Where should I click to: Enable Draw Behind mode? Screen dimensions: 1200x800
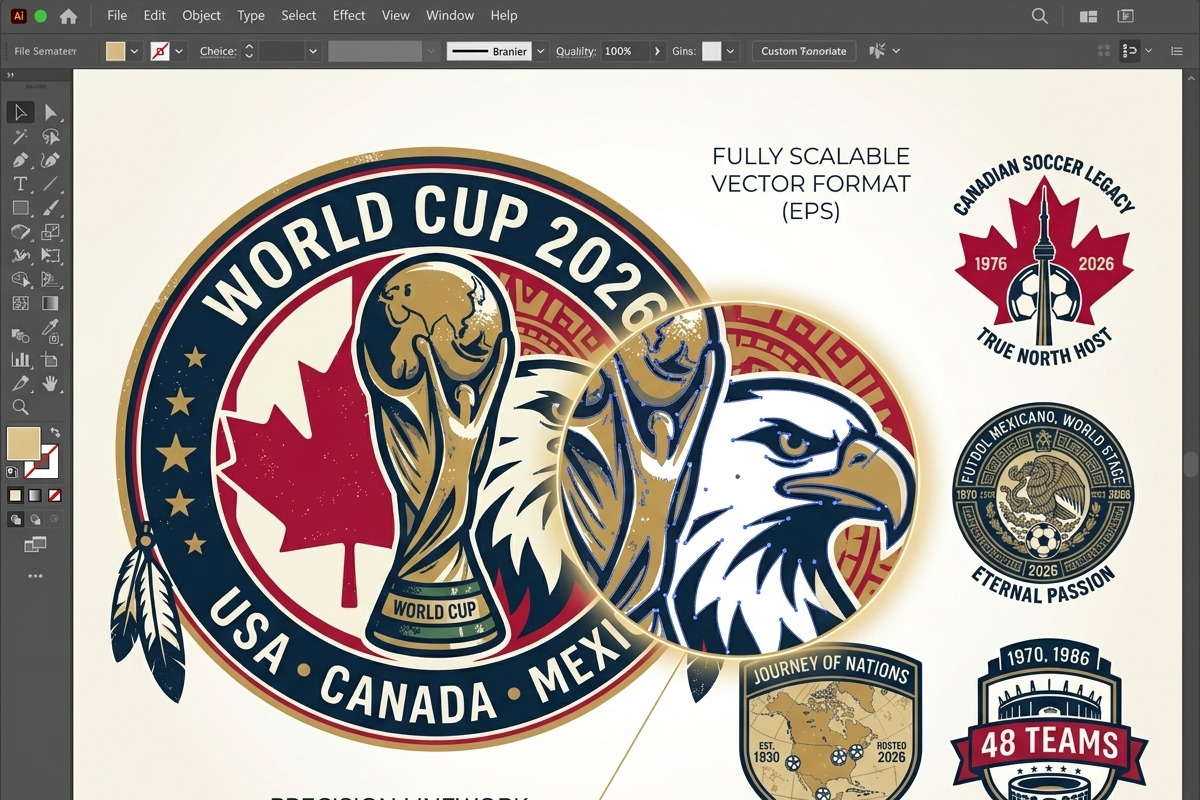click(35, 519)
